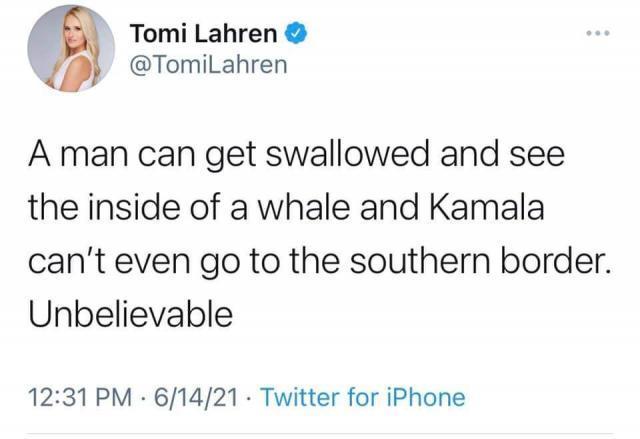Click the Tomi Lahren display name
Screen dimensions: 640x439
tap(204, 34)
